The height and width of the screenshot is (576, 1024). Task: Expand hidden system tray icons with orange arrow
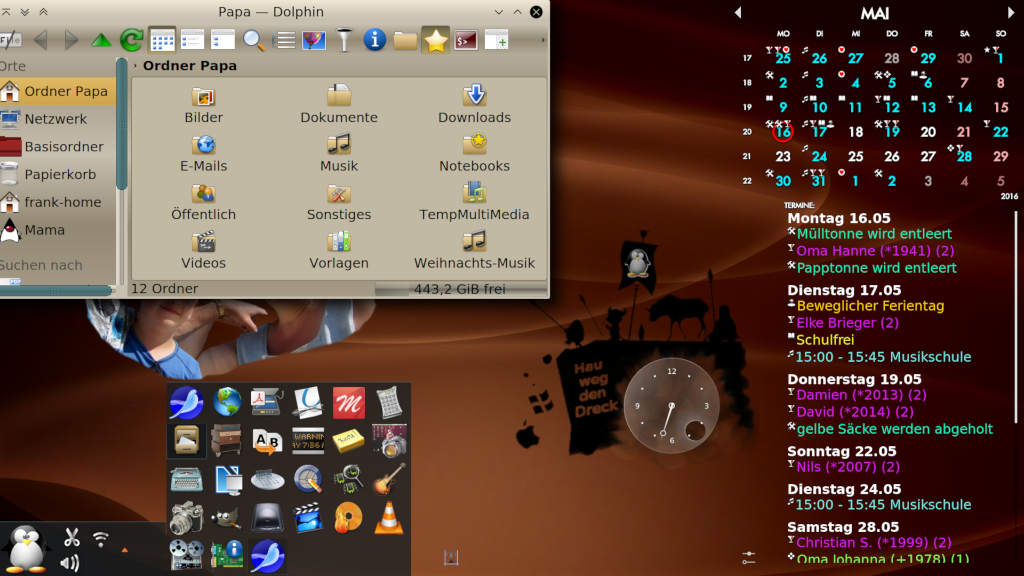point(125,549)
